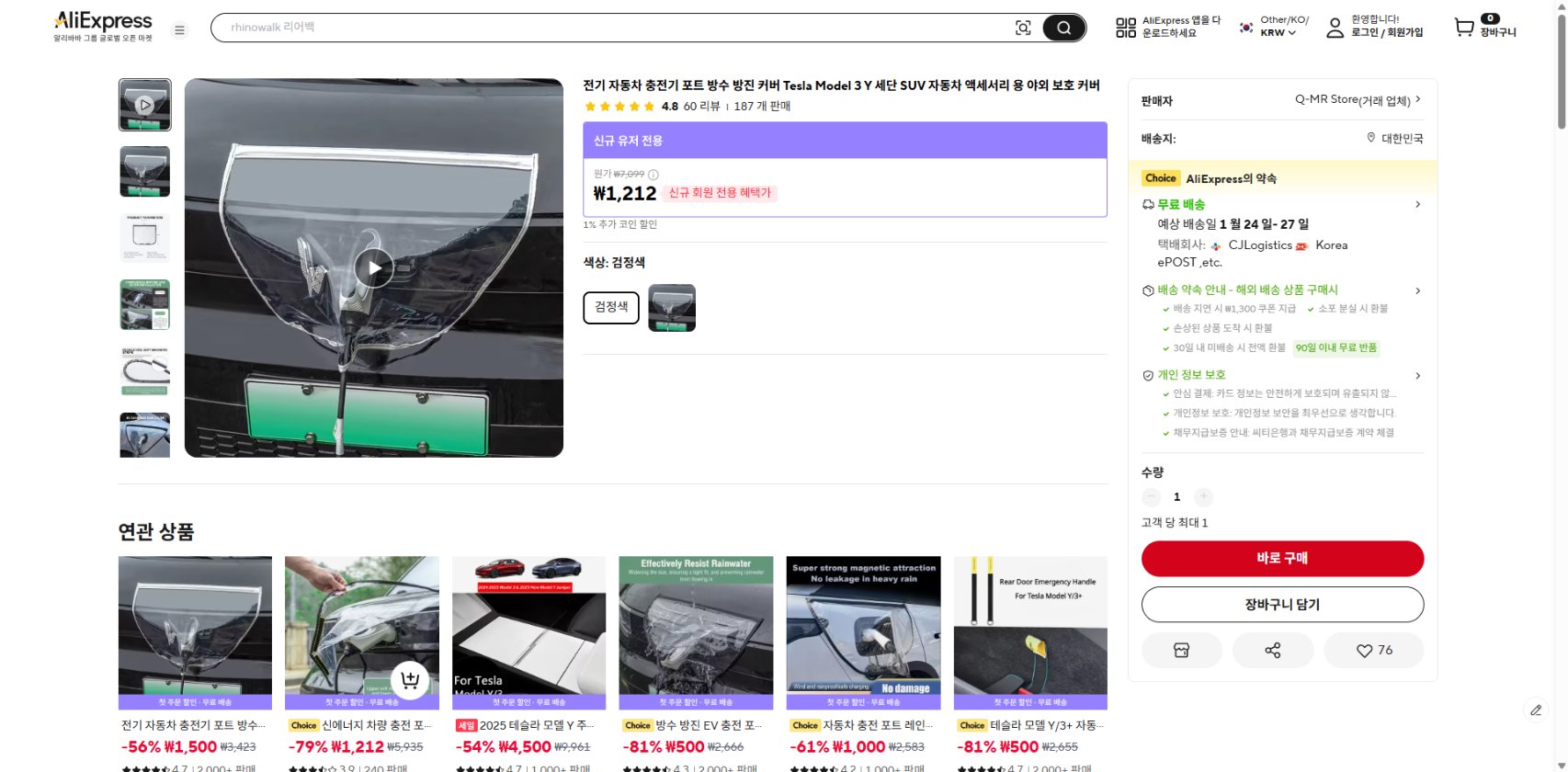Open related product 자동차 충전 포트 레인
Screen dimensions: 1568x772
point(863,632)
